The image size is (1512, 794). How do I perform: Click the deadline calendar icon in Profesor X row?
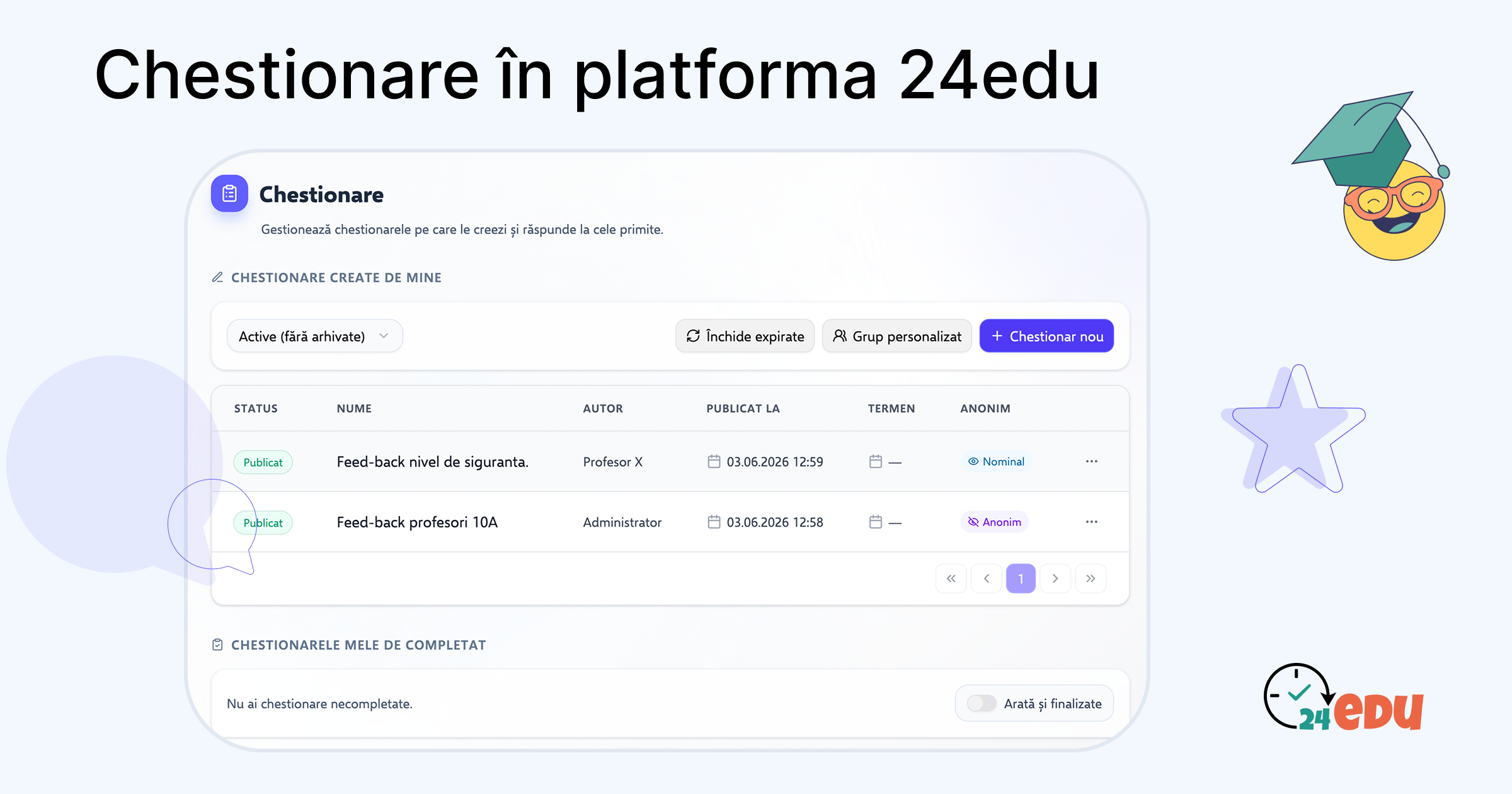tap(876, 461)
